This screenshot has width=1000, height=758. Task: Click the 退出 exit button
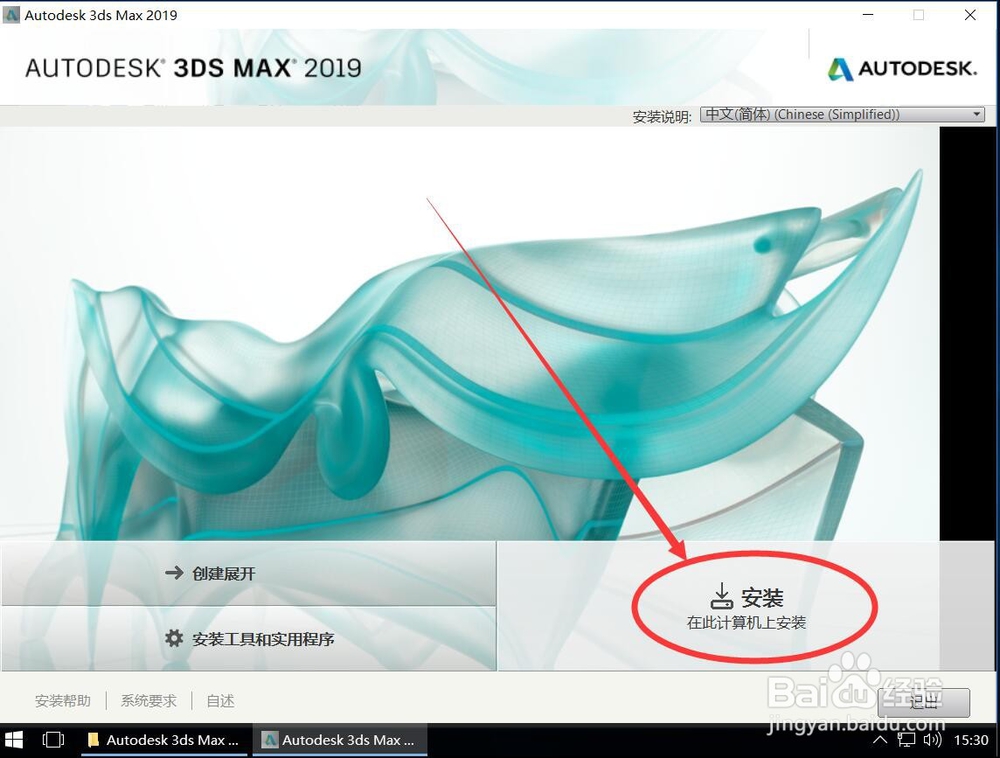click(x=925, y=702)
